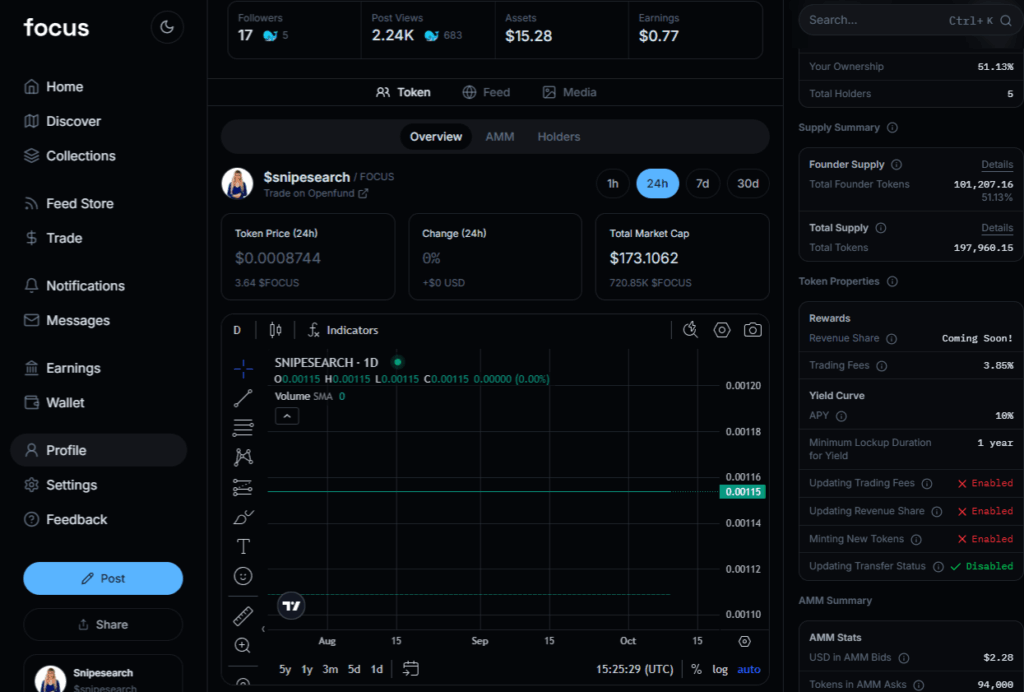The image size is (1024, 692).
Task: Select the brush drawing tool
Action: (x=243, y=517)
